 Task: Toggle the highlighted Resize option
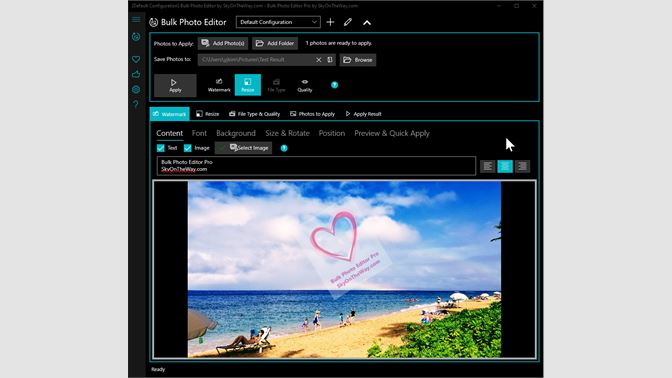coord(248,85)
